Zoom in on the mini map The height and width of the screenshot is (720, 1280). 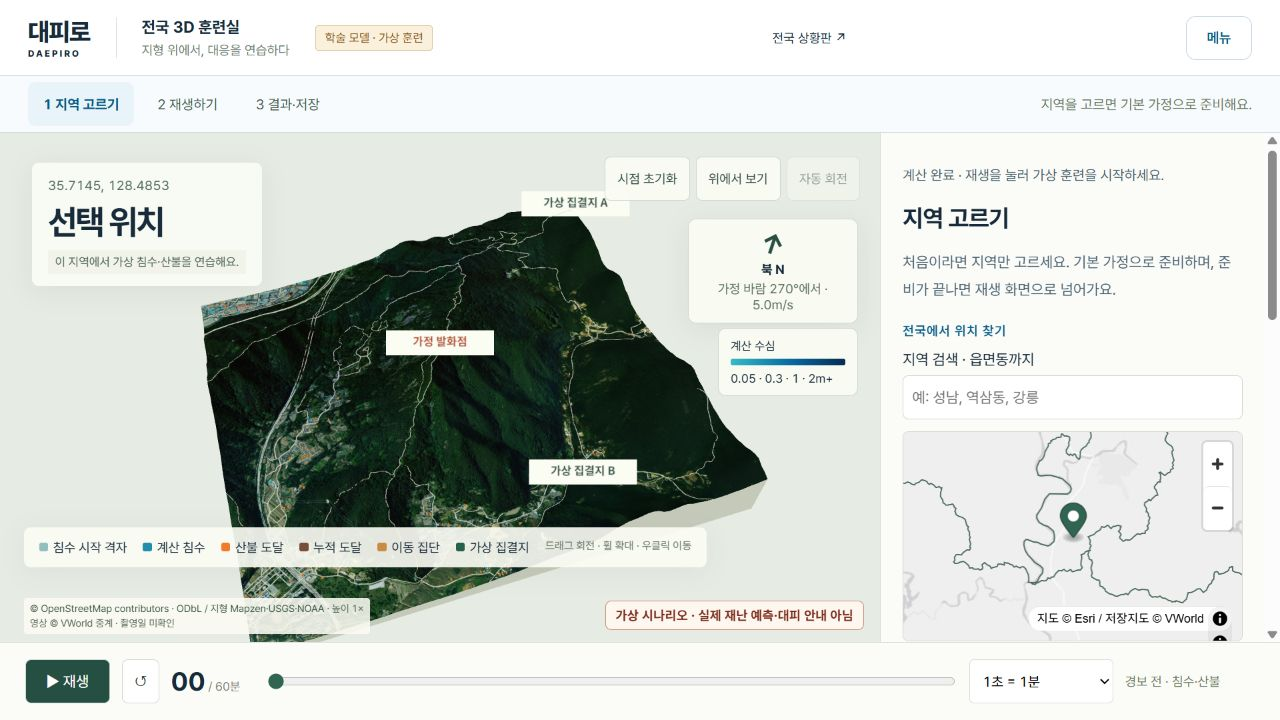(x=1217, y=464)
